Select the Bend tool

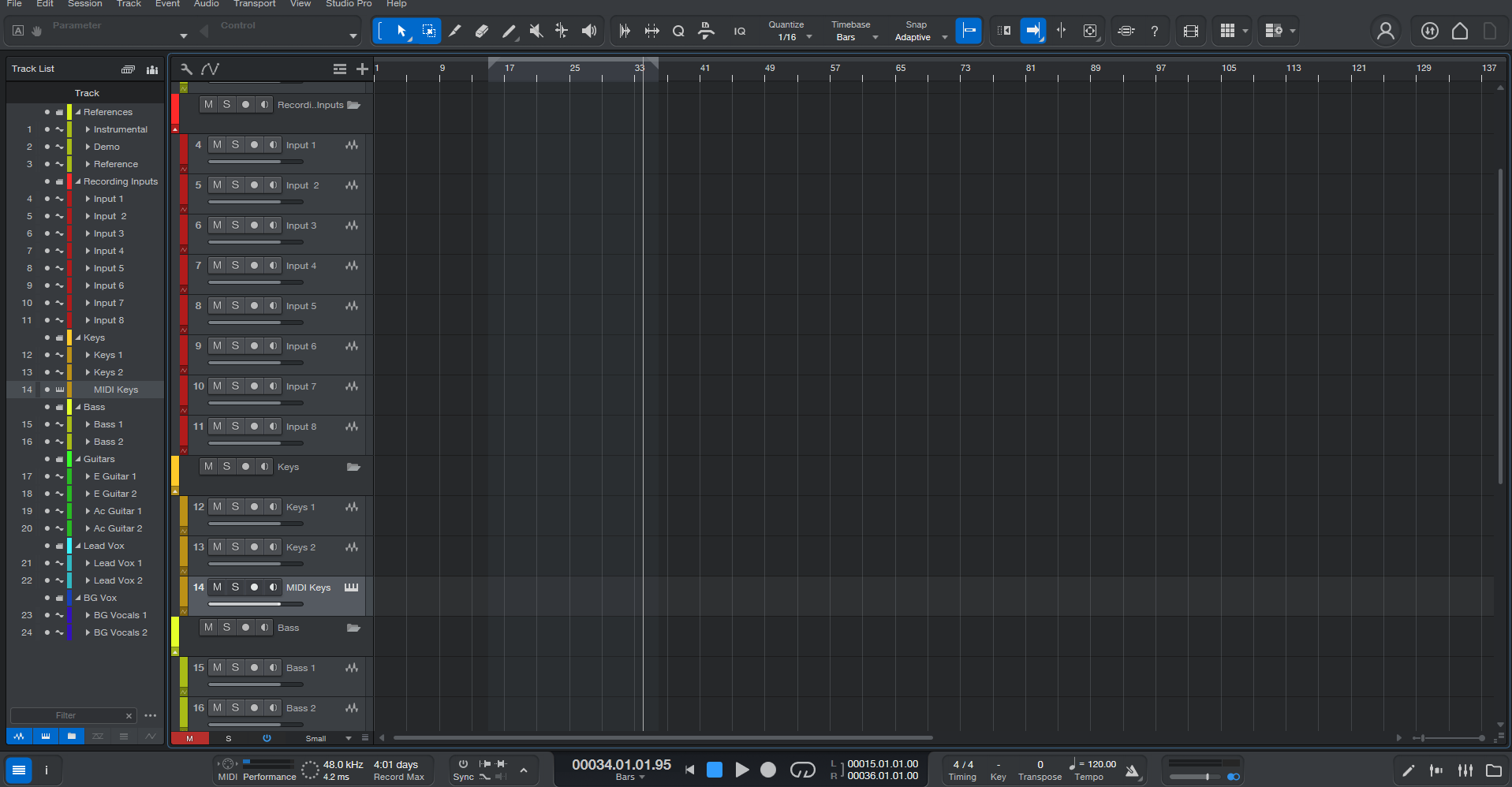pyautogui.click(x=562, y=31)
